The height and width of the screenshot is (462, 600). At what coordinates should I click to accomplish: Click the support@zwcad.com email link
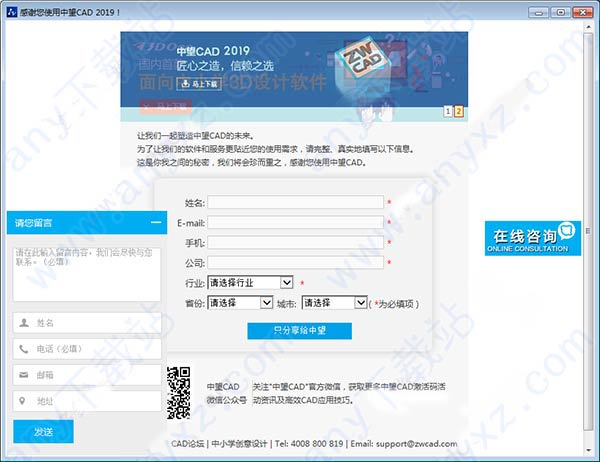(x=416, y=444)
